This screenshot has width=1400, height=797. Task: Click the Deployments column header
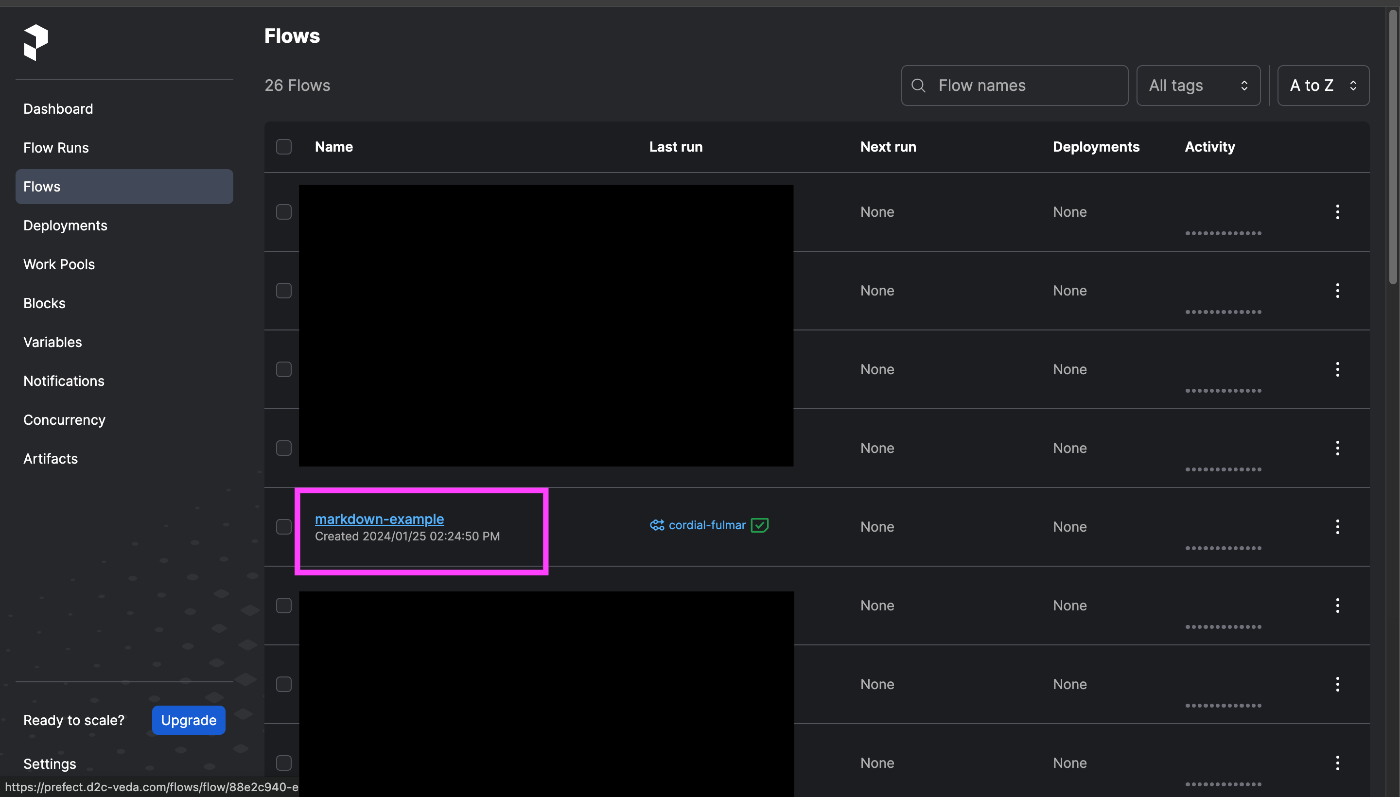(x=1096, y=147)
